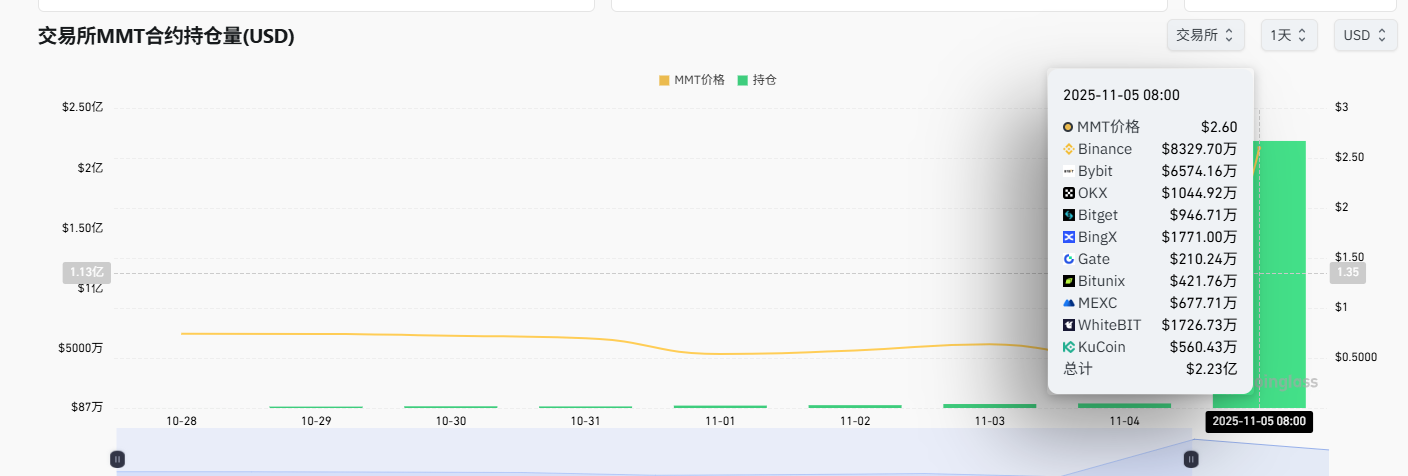Click the left range slider handle

(117, 459)
